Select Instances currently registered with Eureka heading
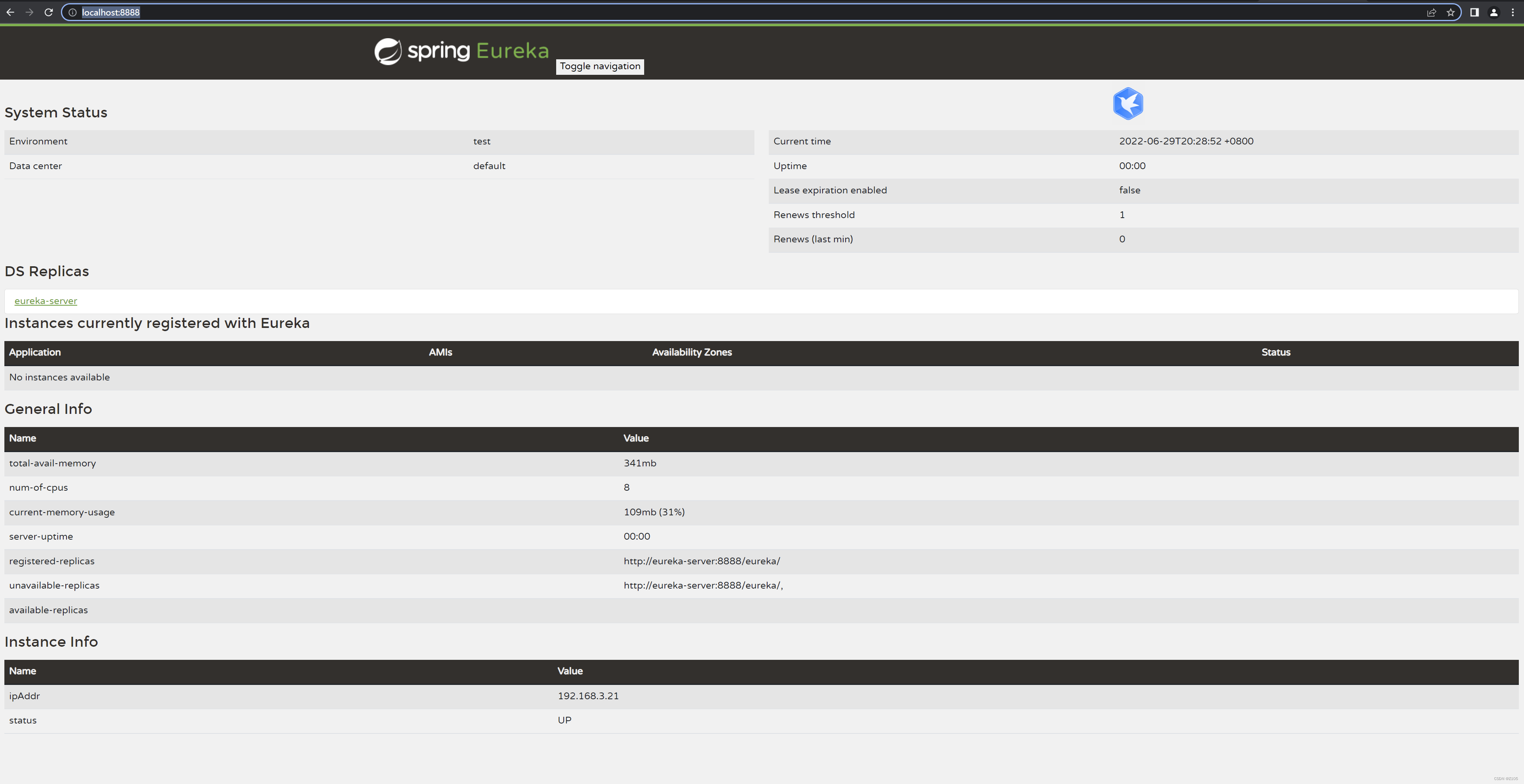1524x784 pixels. (x=157, y=324)
